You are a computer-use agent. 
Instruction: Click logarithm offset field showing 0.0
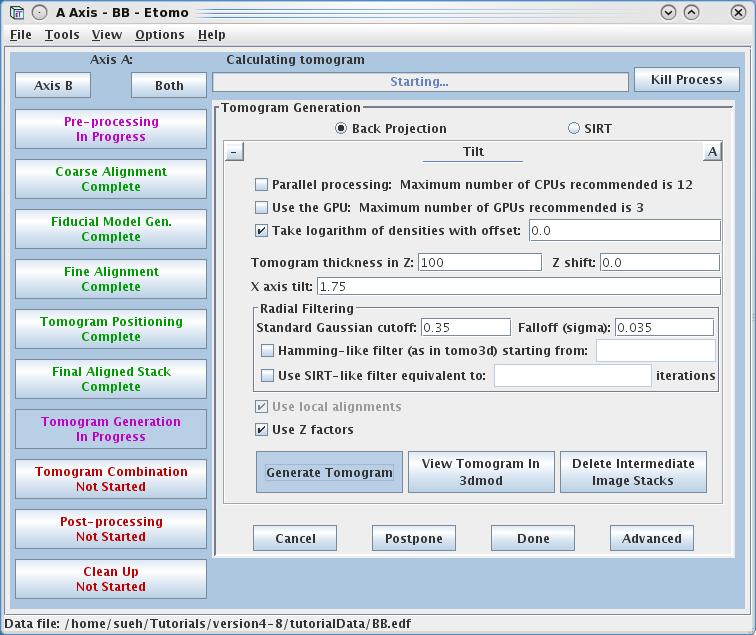click(x=625, y=230)
